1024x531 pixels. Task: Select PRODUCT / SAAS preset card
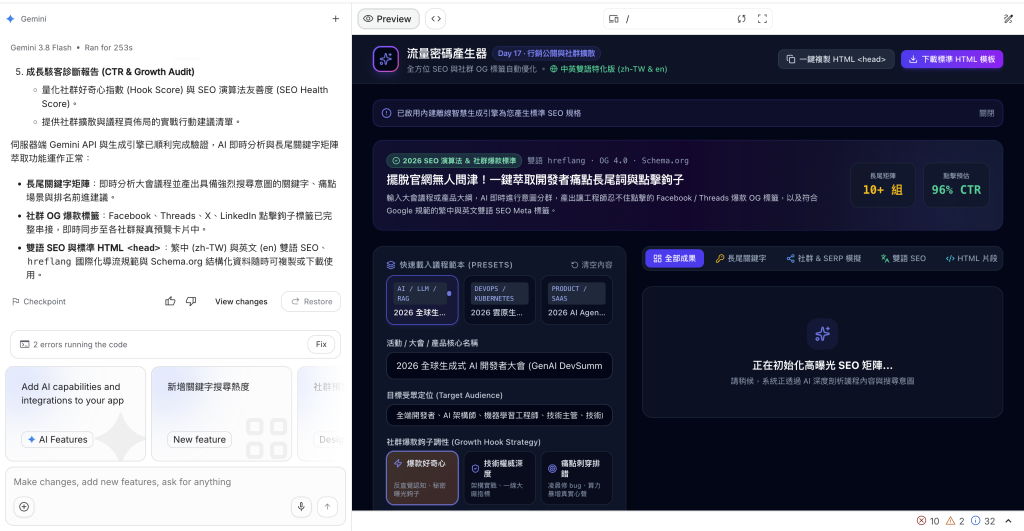coord(577,300)
